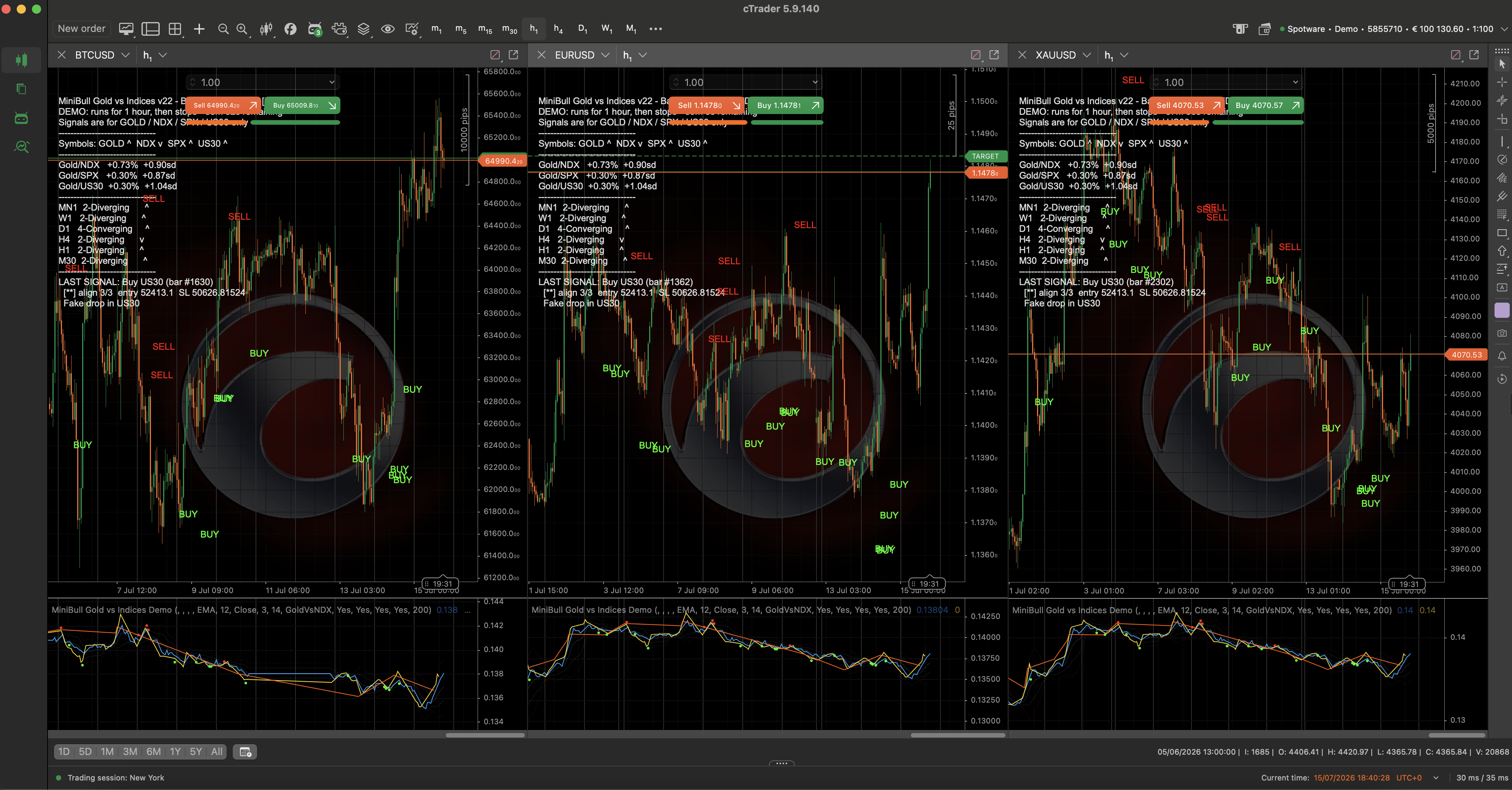
Task: Switch to m30 timeframe
Action: click(510, 29)
